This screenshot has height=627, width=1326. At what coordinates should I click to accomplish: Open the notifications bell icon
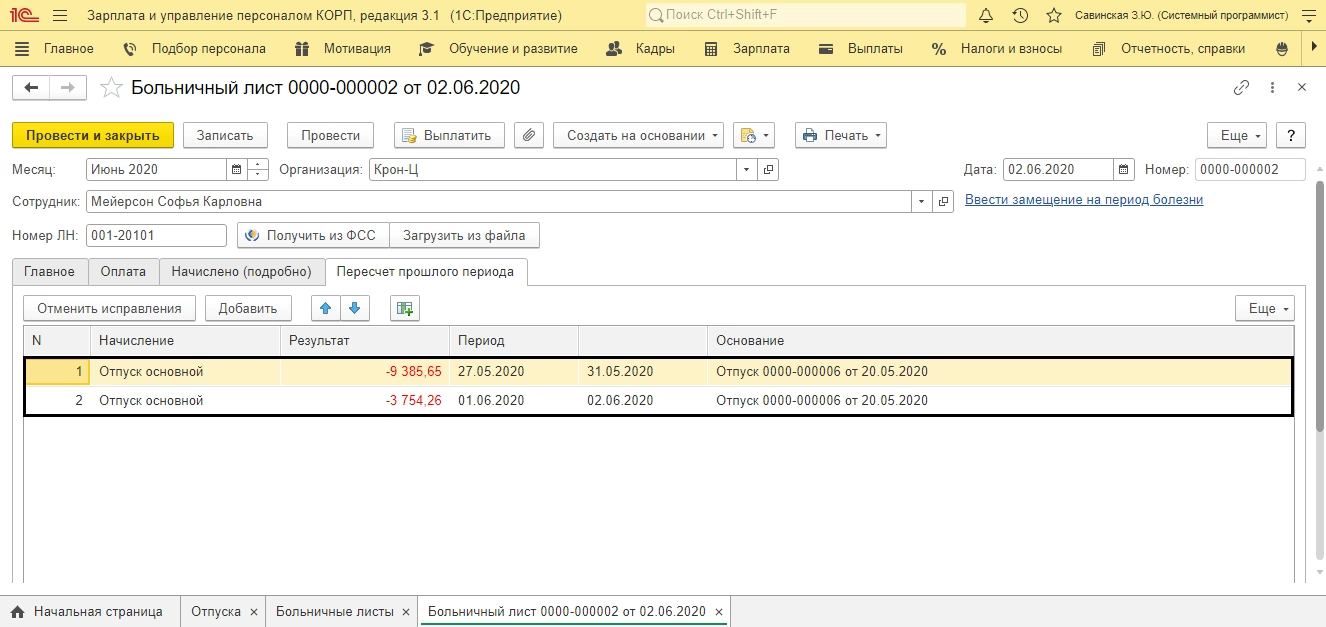(986, 16)
